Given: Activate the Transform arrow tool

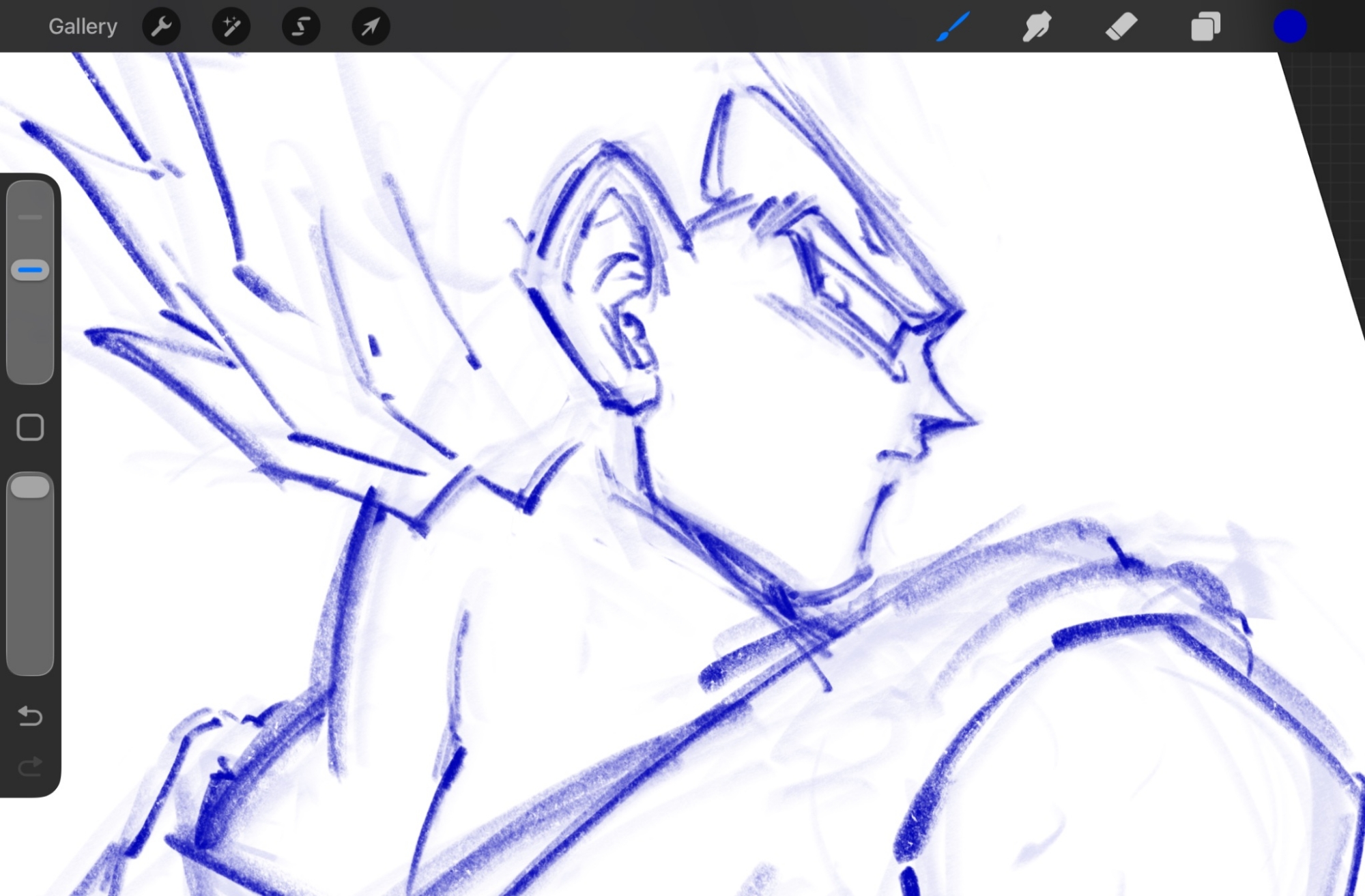Looking at the screenshot, I should coord(371,27).
